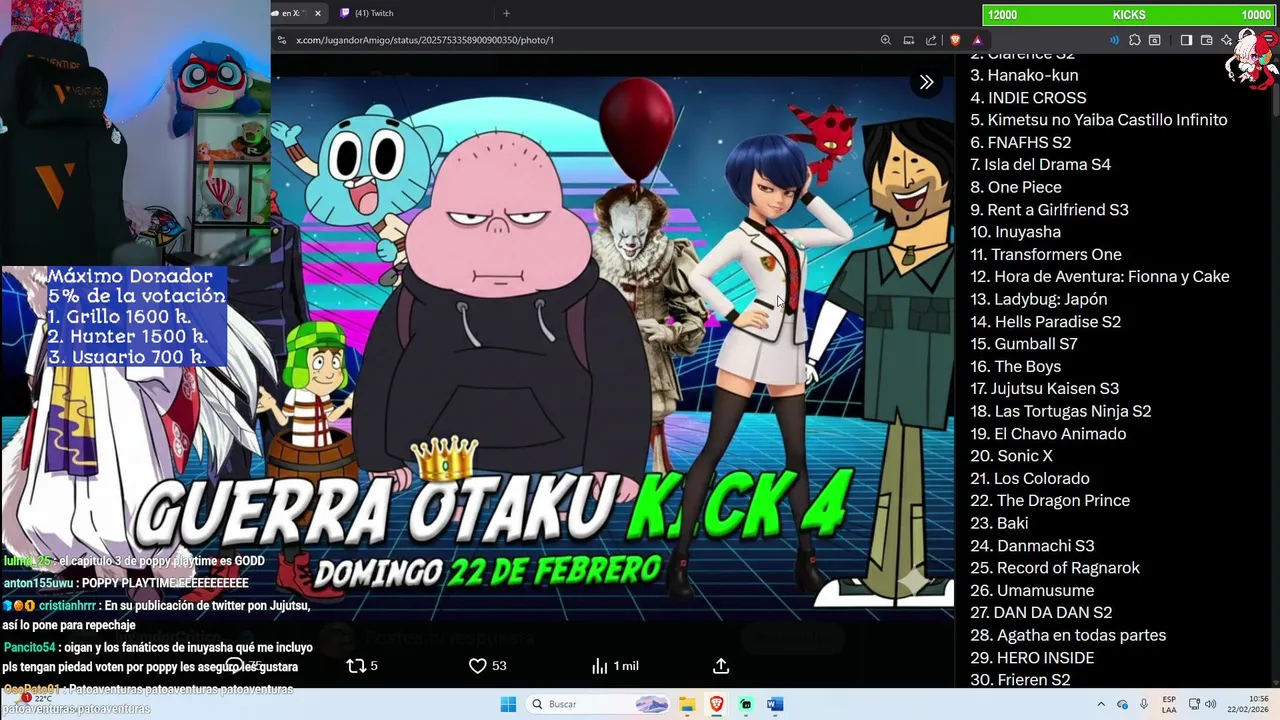Click the repost icon with 5 reposts

tap(356, 666)
